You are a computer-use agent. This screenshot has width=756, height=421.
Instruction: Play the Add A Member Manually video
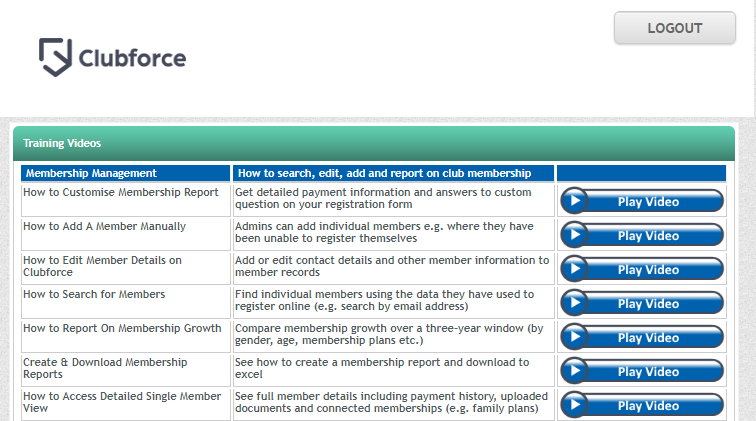coord(641,235)
